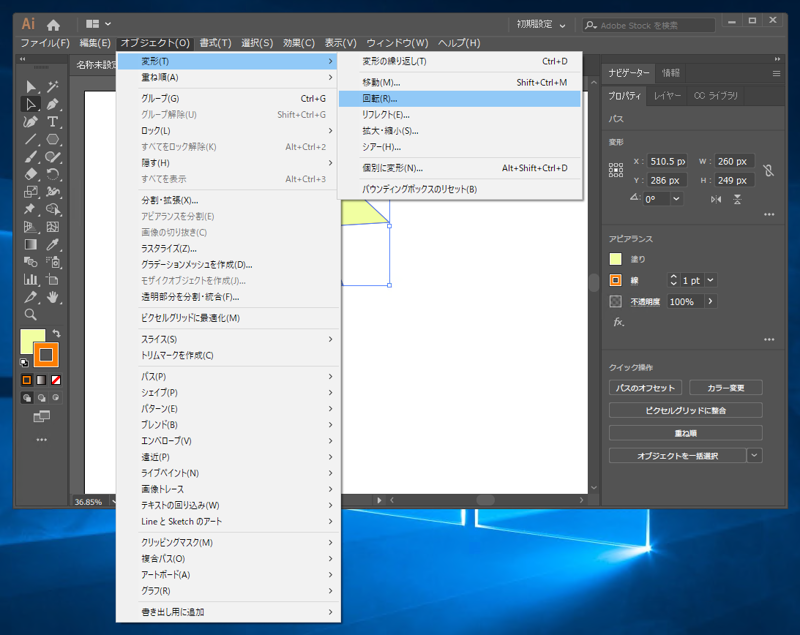Expand the opacity options arrow
This screenshot has height=635, width=800.
(710, 301)
